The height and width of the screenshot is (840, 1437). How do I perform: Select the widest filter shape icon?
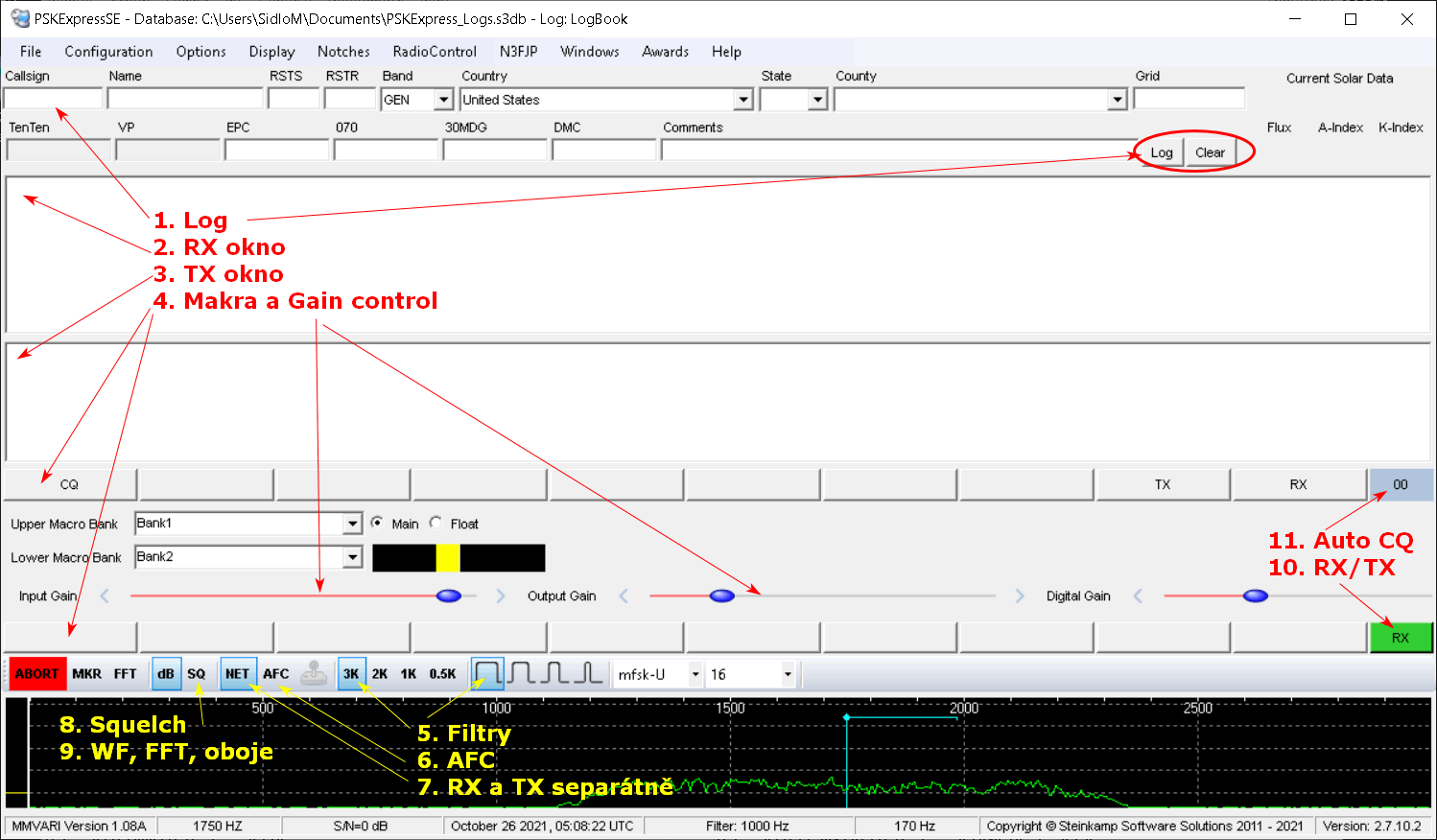487,673
